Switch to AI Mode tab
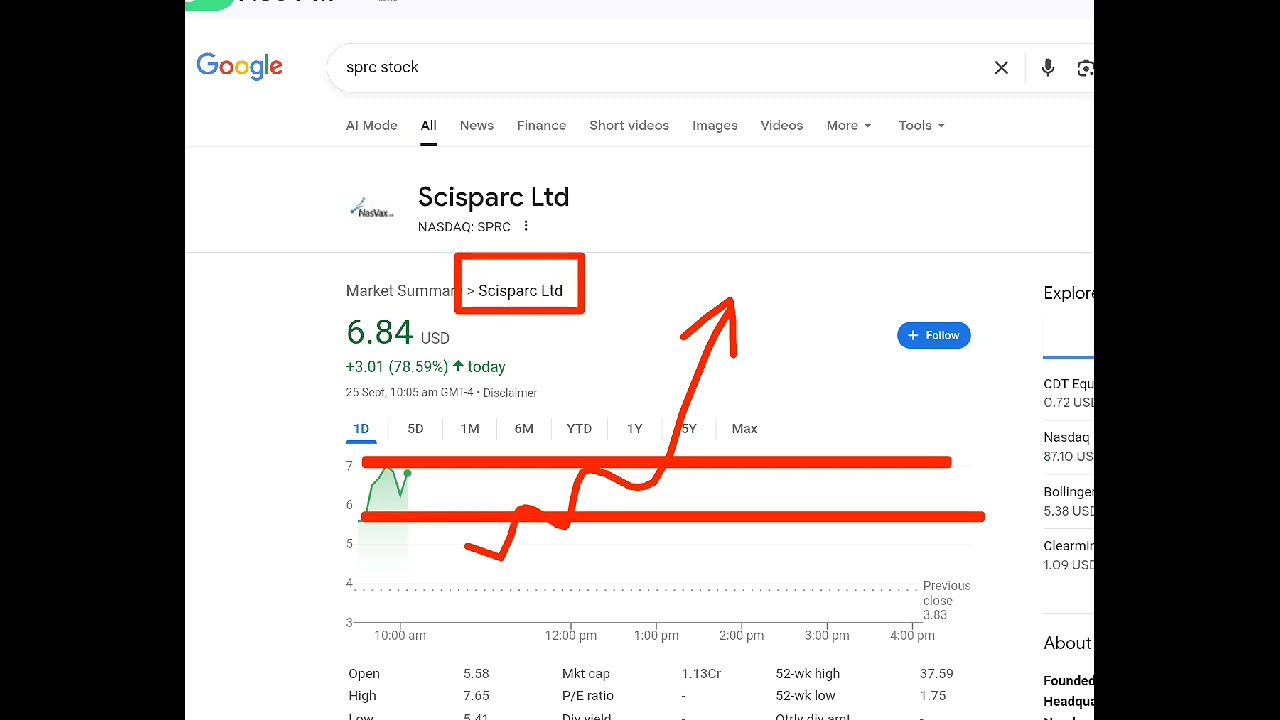The height and width of the screenshot is (720, 1280). coord(371,125)
